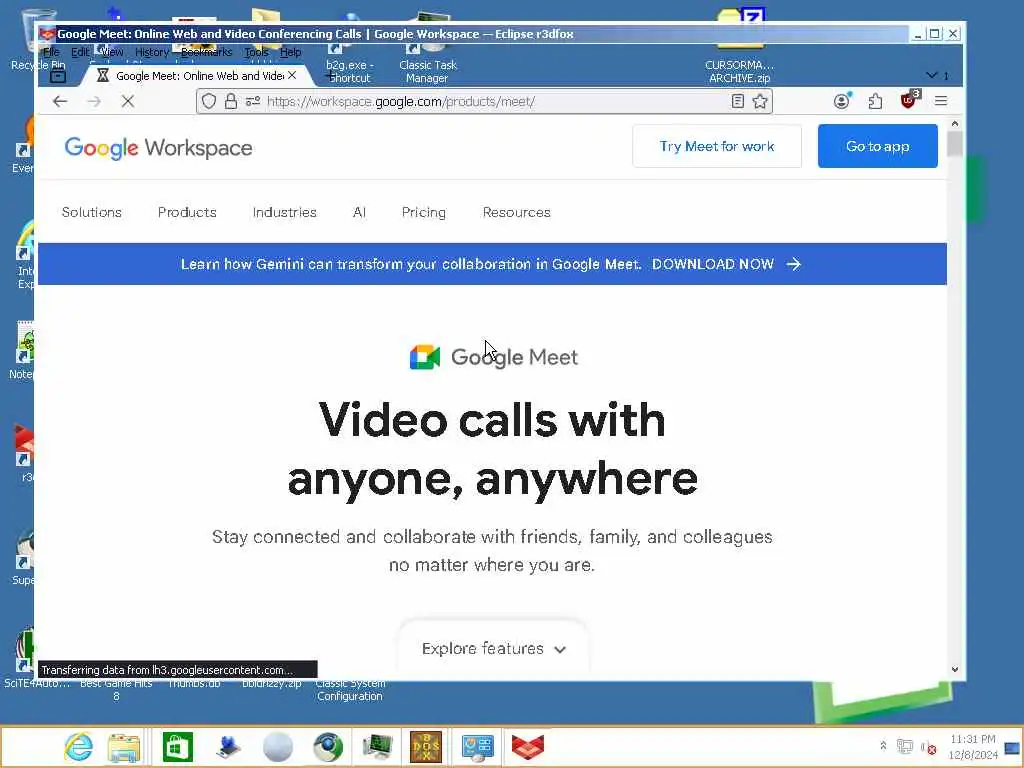Expand the Explore features dropdown
The width and height of the screenshot is (1024, 768).
[x=493, y=649]
